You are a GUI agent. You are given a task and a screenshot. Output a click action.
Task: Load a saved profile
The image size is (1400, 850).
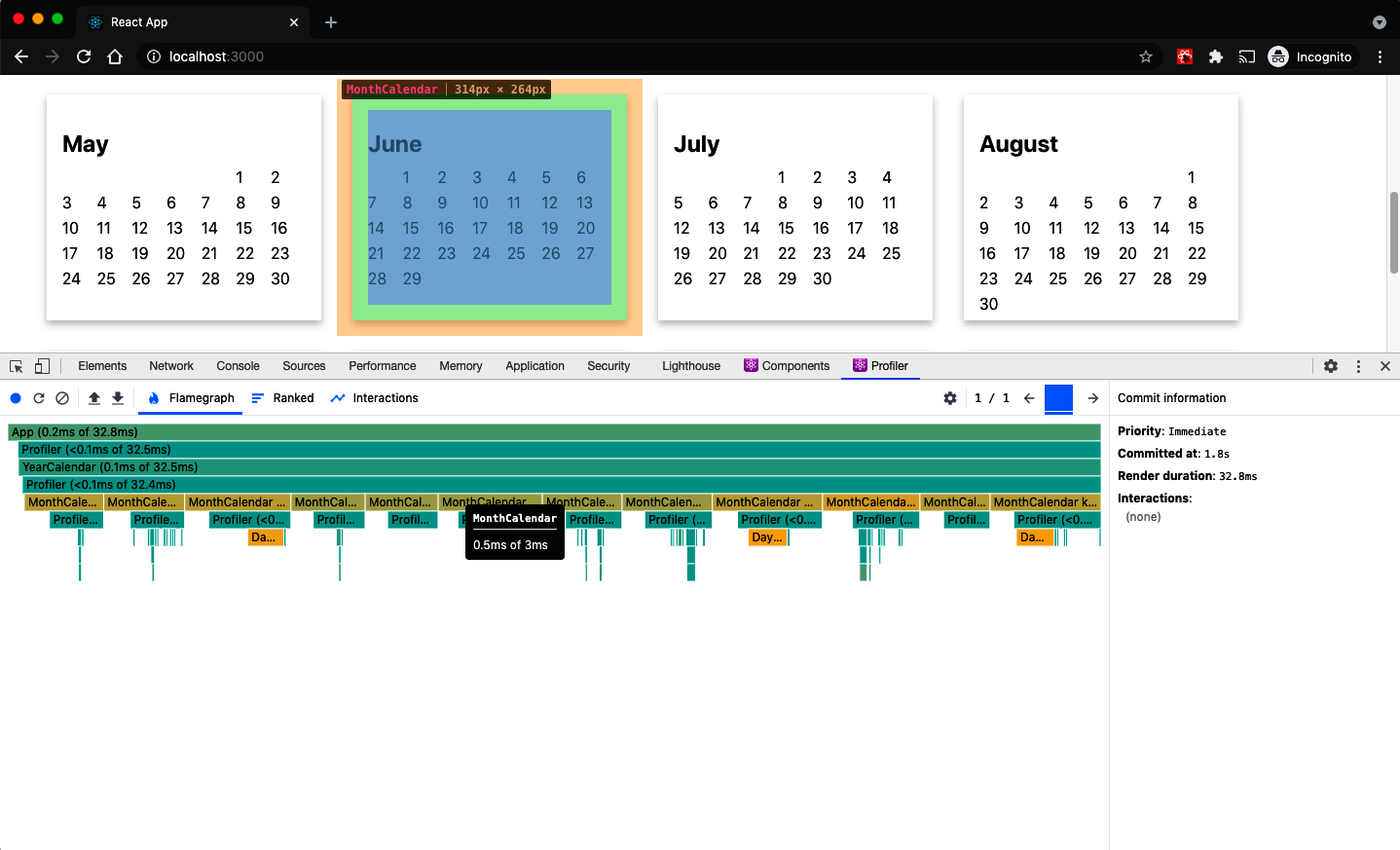tap(94, 398)
